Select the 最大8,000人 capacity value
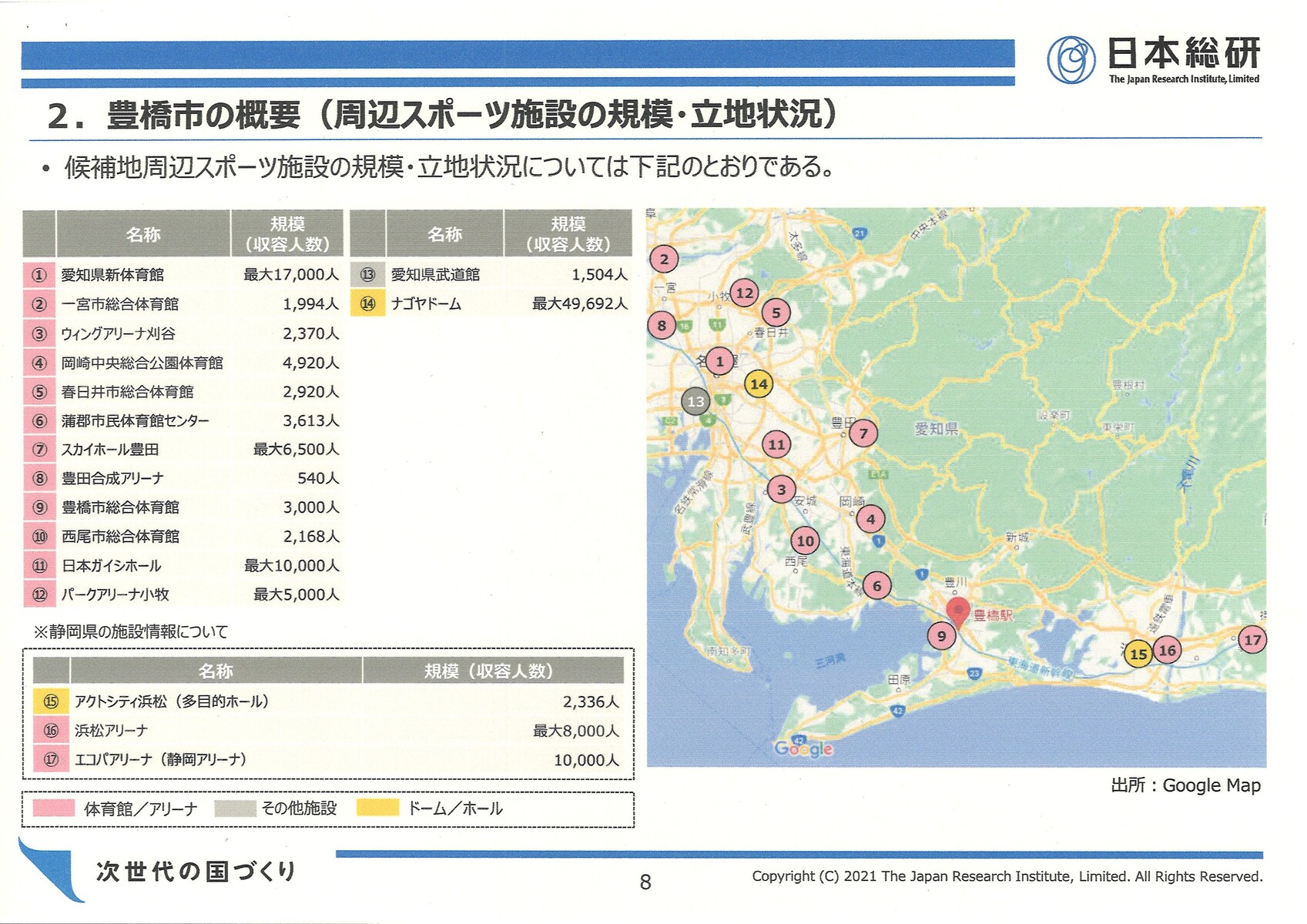 (x=576, y=731)
